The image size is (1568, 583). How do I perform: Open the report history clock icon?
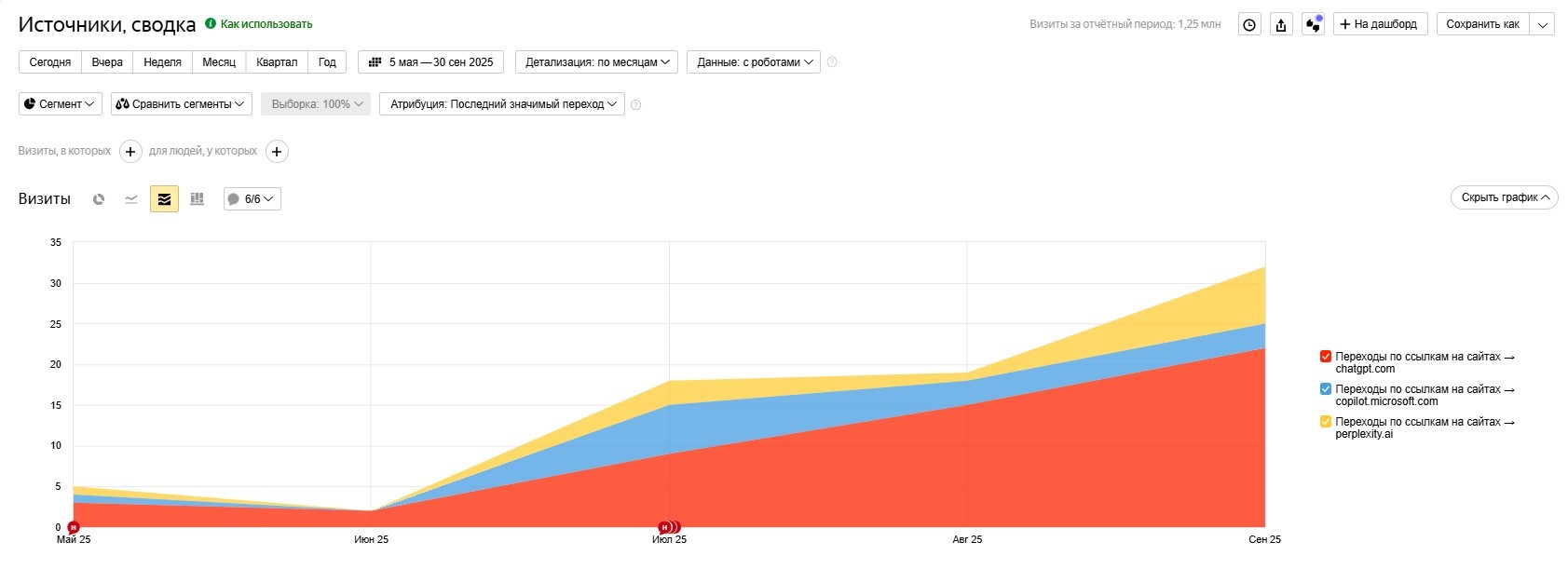coord(1249,25)
